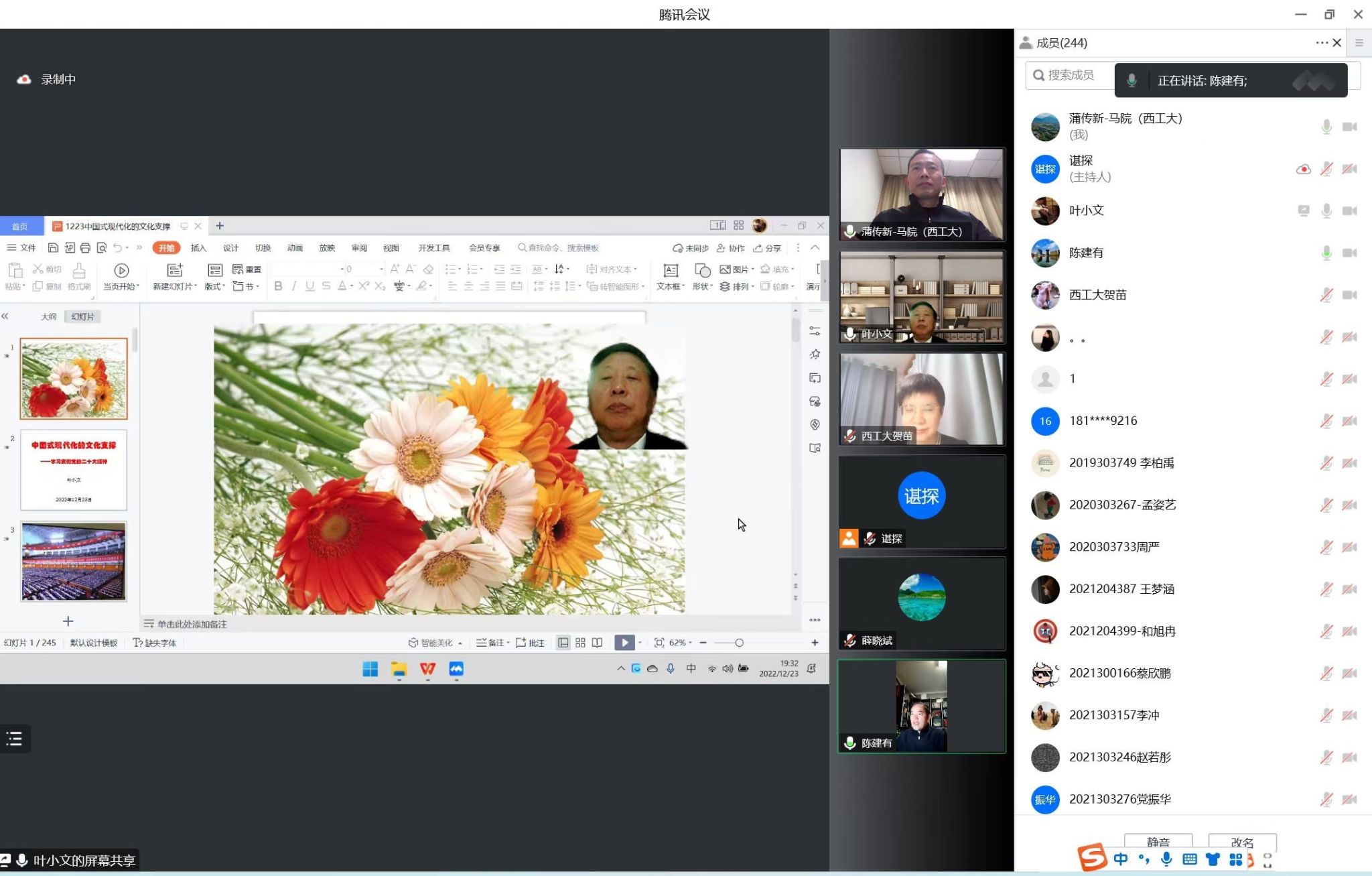The image size is (1372, 876).
Task: Toggle muted microphone for 西工大贺苗
Action: tap(1326, 295)
